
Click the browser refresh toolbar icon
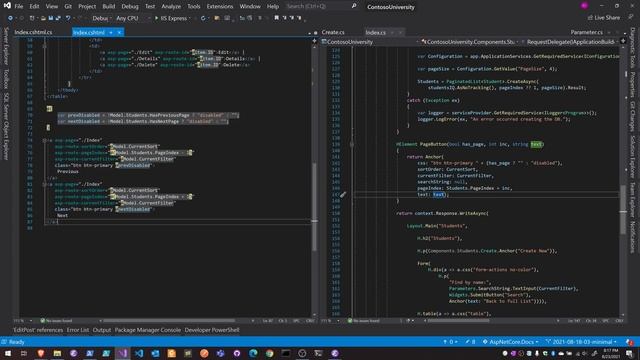tap(203, 18)
